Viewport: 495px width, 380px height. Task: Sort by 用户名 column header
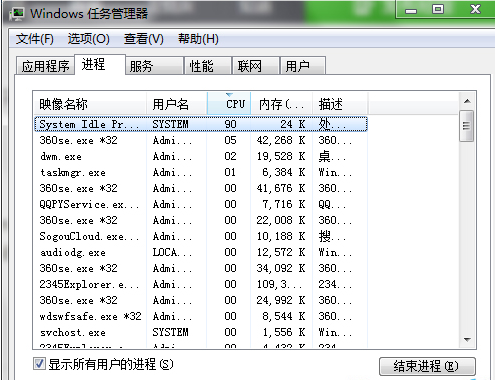[x=177, y=104]
